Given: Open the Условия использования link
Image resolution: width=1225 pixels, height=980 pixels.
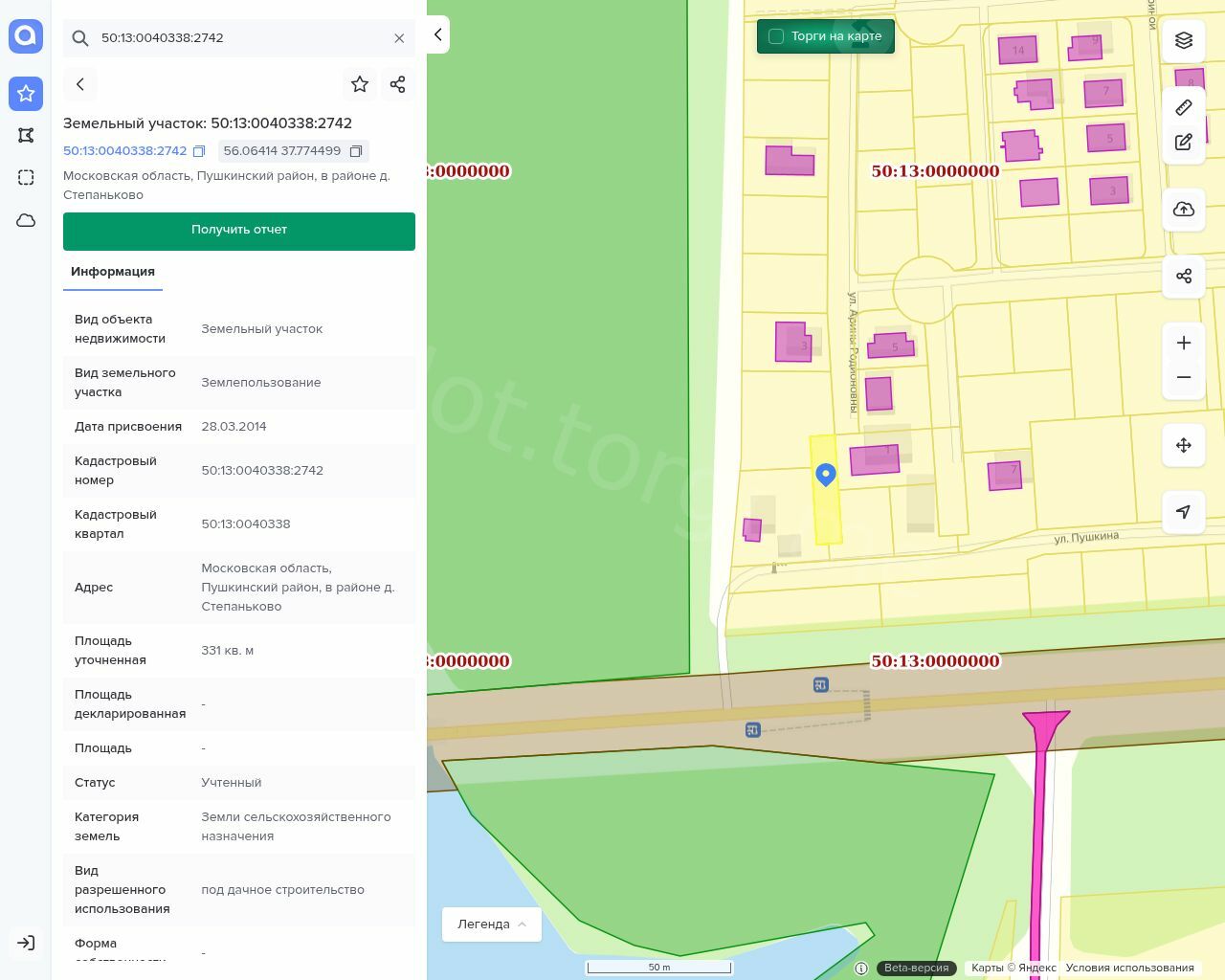Looking at the screenshot, I should tap(1129, 968).
